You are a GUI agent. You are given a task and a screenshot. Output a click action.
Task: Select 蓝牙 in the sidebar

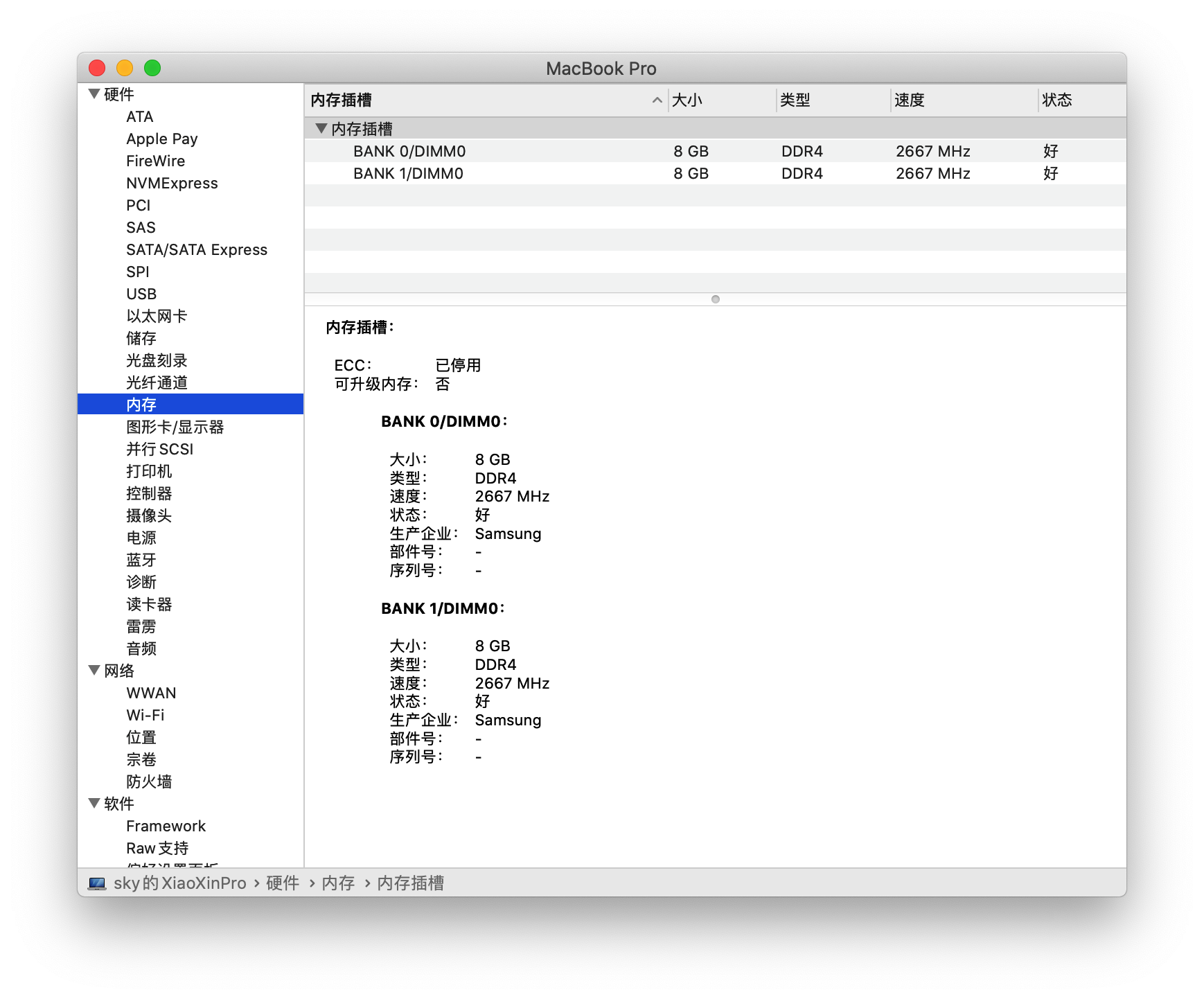(141, 560)
